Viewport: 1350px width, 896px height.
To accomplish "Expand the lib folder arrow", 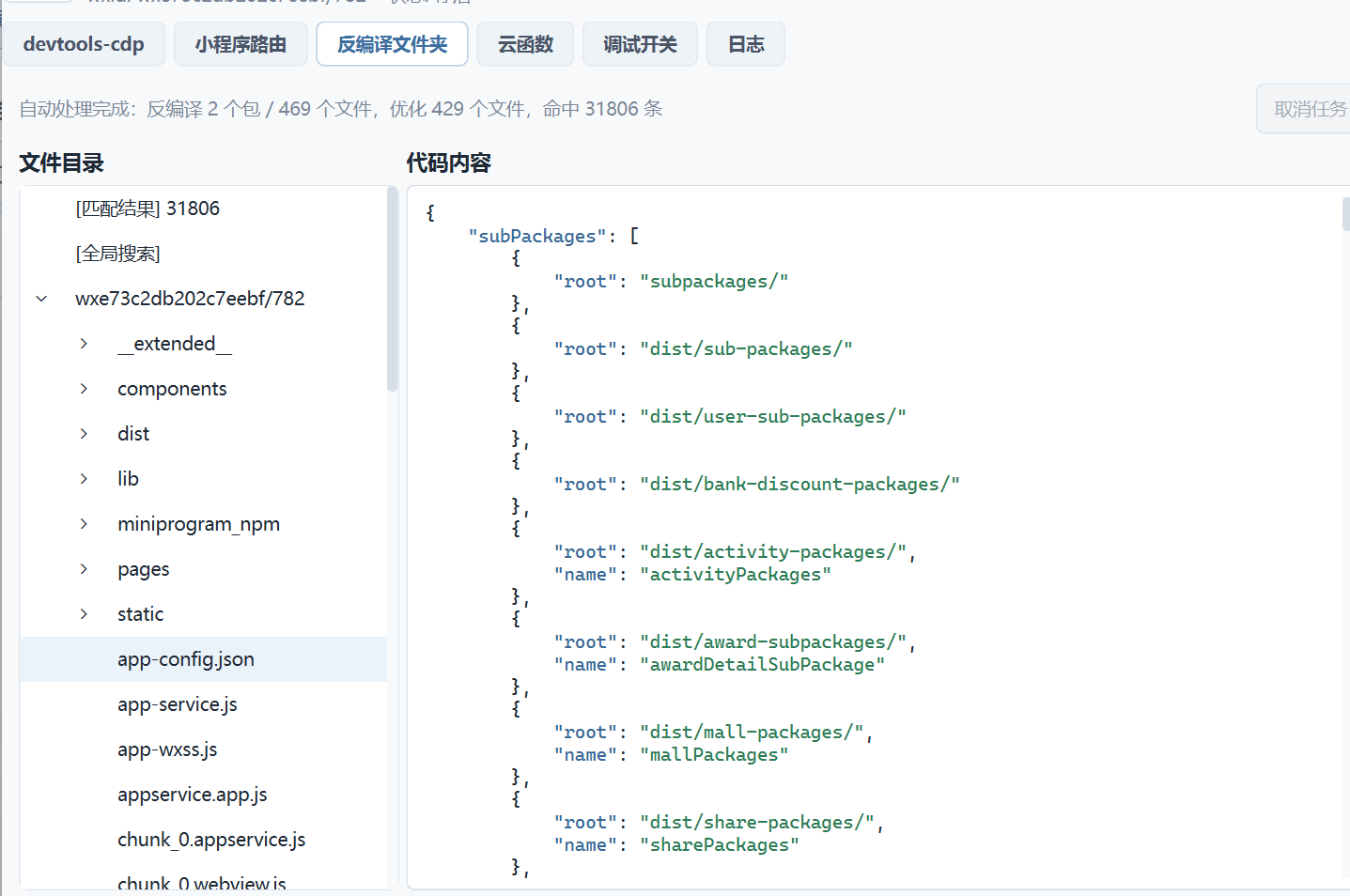I will [84, 479].
